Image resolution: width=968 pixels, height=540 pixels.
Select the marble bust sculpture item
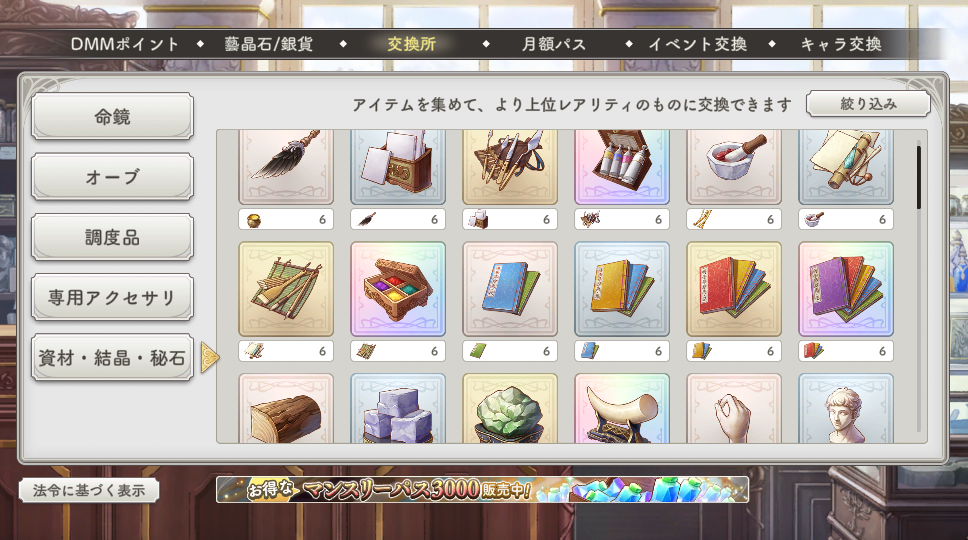846,408
